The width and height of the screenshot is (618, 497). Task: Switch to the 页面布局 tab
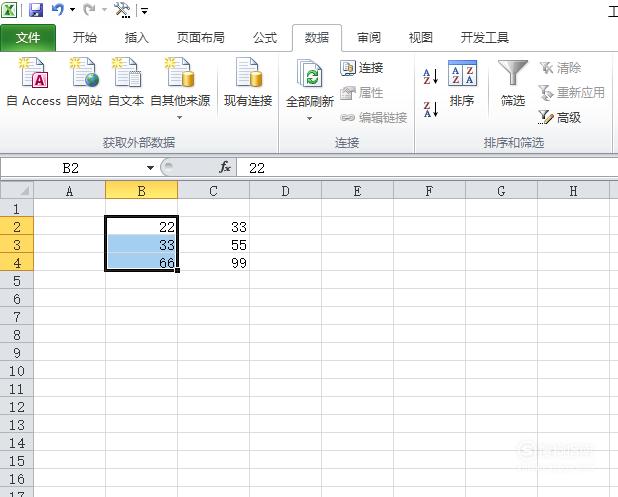pyautogui.click(x=201, y=38)
